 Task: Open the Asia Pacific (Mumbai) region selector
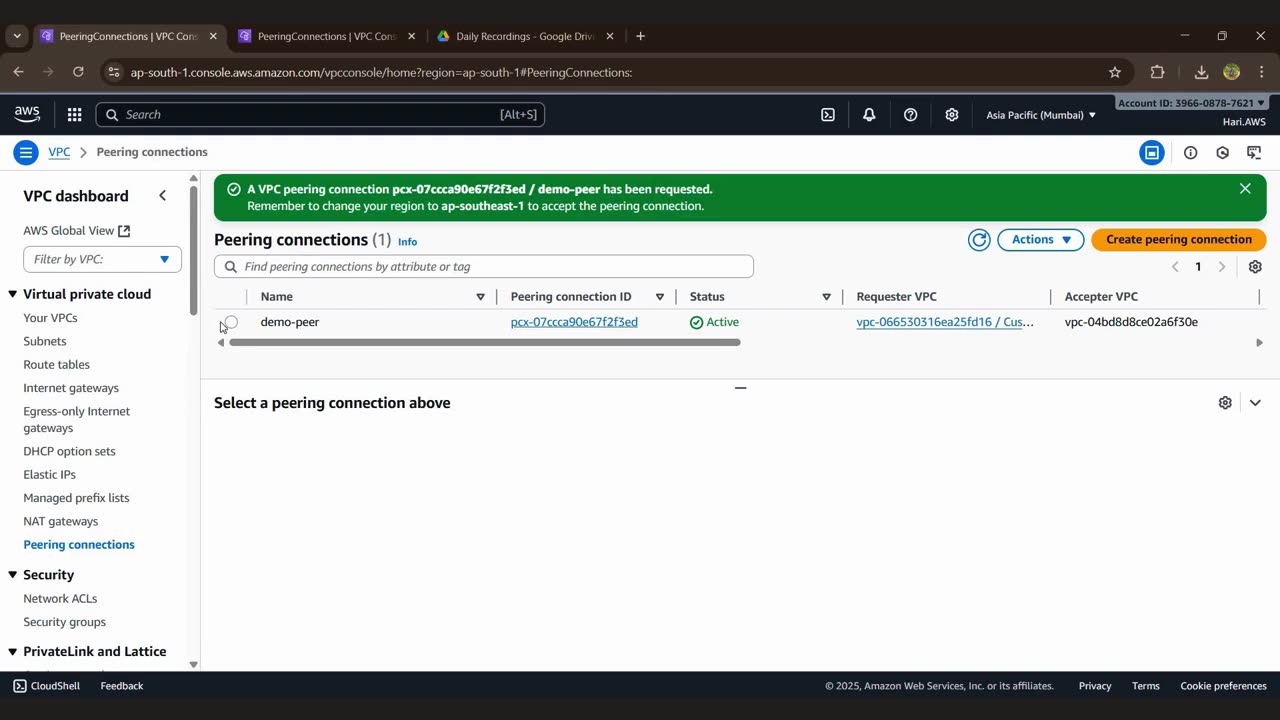pyautogui.click(x=1041, y=115)
